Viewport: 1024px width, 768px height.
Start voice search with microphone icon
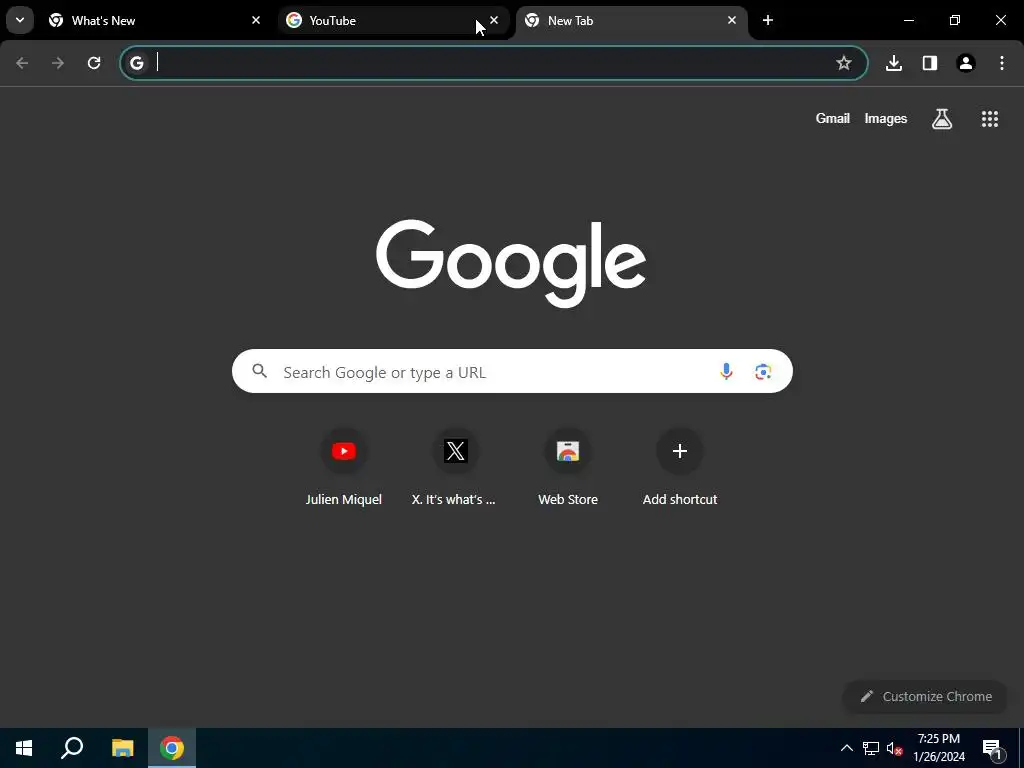[726, 372]
